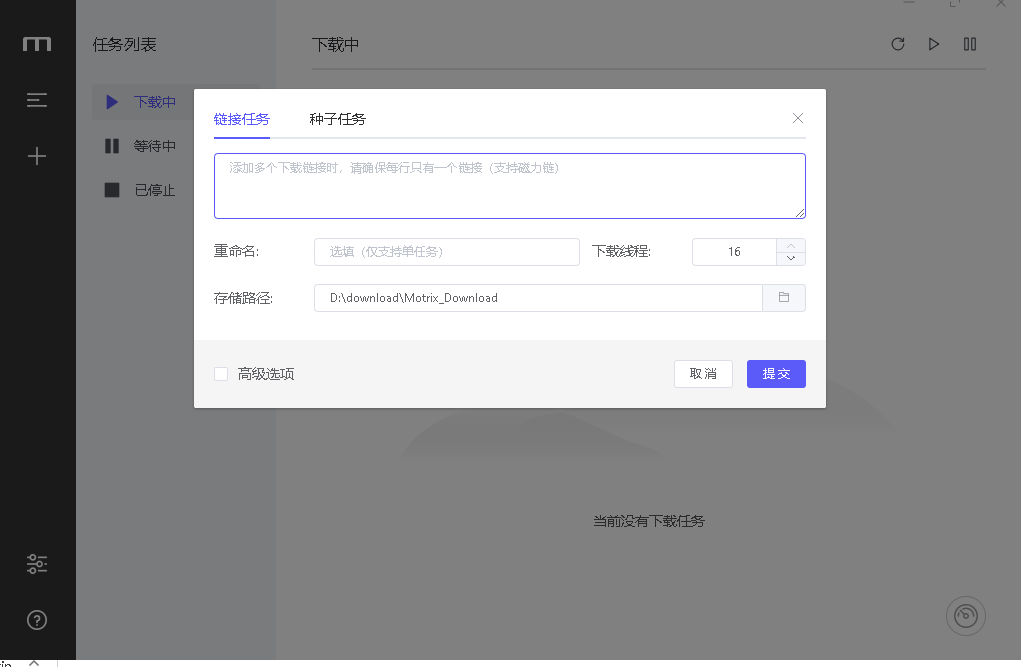Resume all downloads with the play icon
Screen dimensions: 1021x667
(x=933, y=44)
